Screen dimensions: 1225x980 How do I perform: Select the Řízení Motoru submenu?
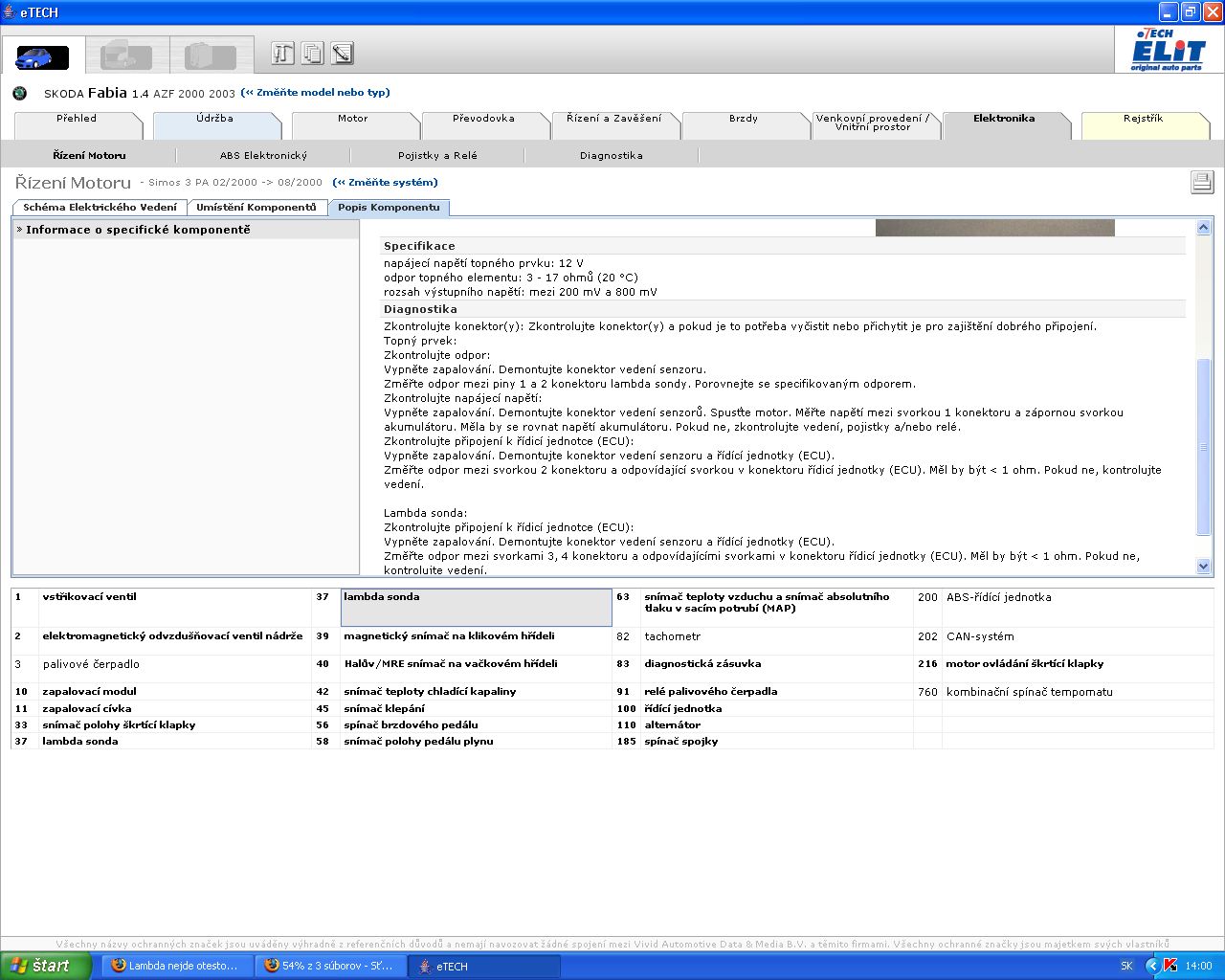pos(89,155)
